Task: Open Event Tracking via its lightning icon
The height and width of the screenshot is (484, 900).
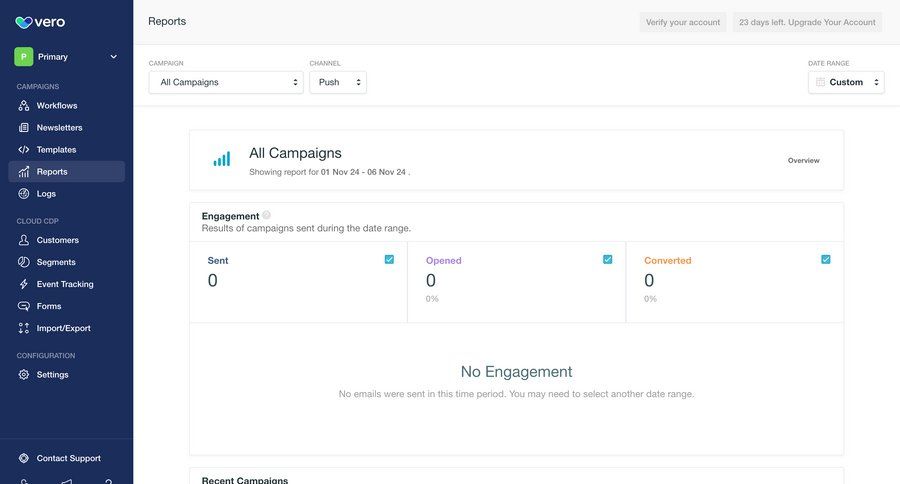Action: click(24, 284)
